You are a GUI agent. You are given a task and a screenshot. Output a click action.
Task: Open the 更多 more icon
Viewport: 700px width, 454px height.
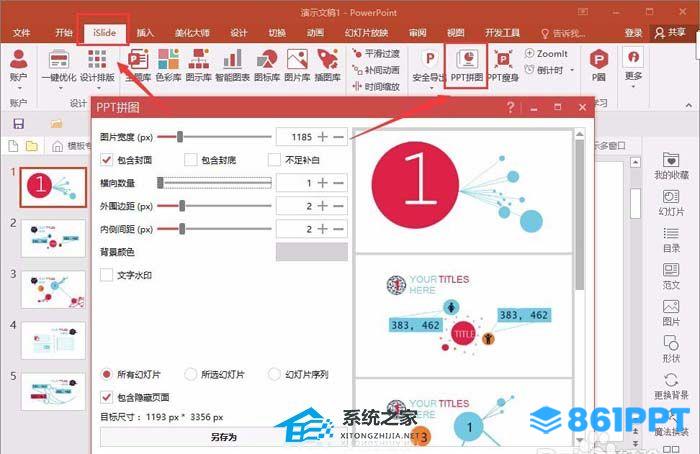(633, 57)
